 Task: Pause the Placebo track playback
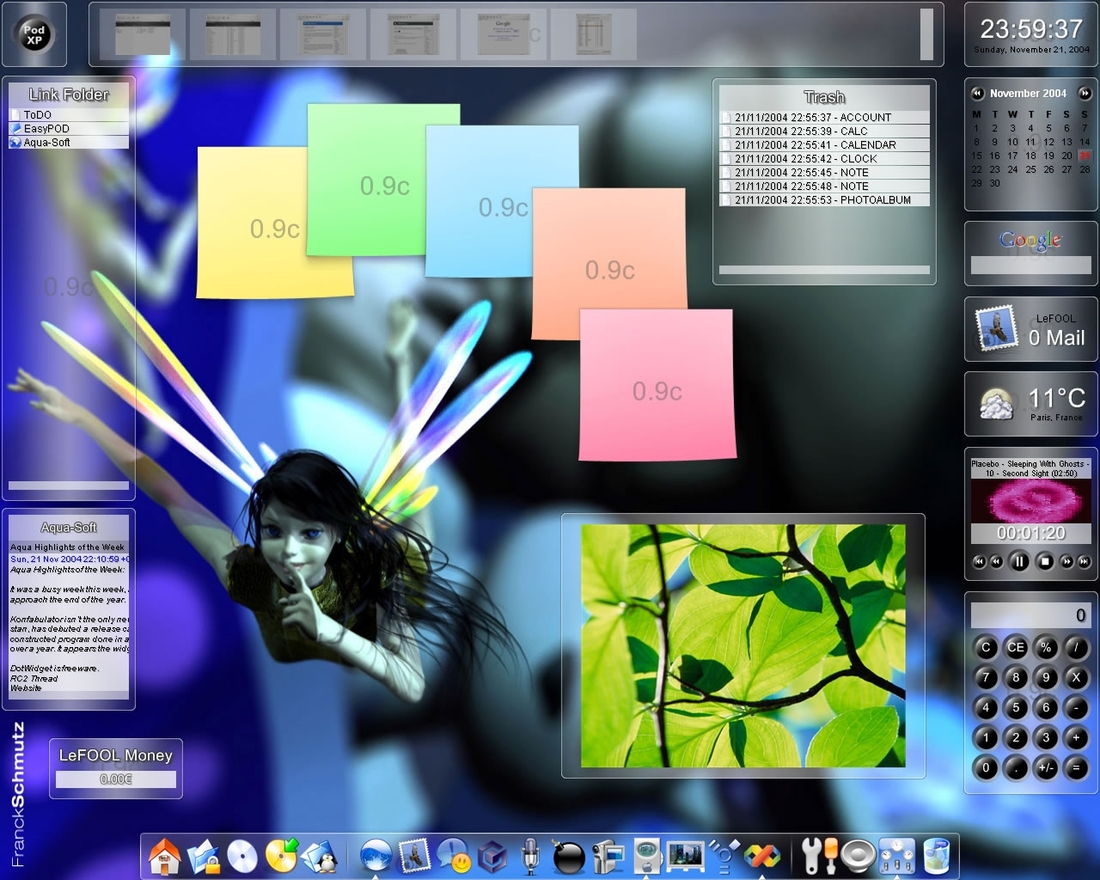tap(1019, 561)
